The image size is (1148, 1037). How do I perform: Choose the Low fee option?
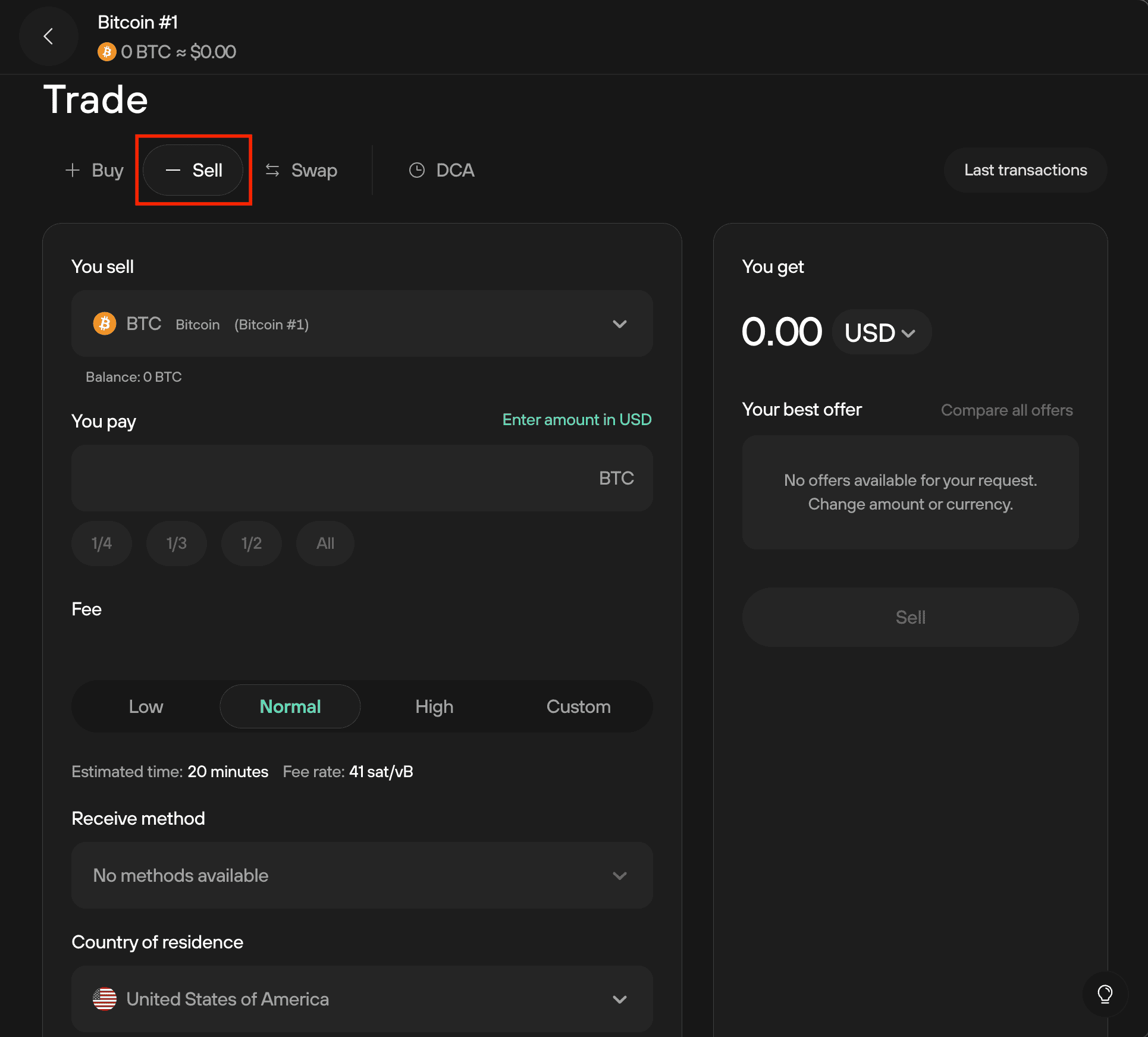coord(146,706)
